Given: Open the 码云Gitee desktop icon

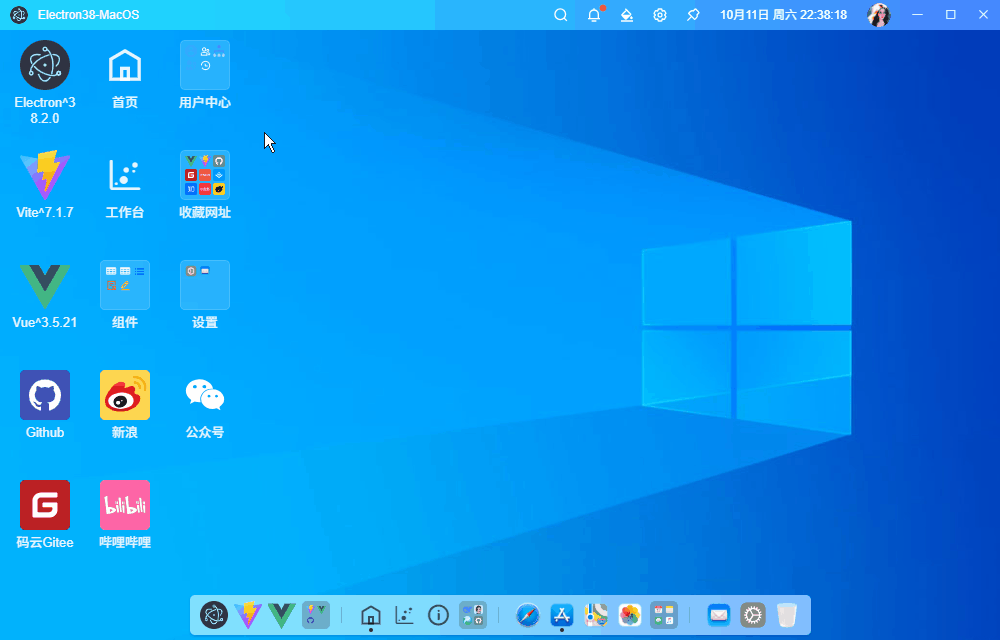Looking at the screenshot, I should [45, 505].
